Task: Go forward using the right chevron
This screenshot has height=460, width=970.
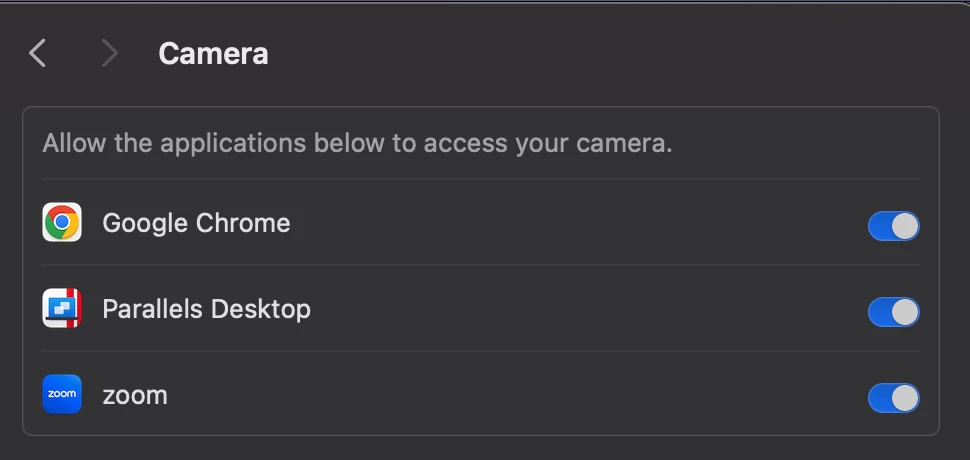Action: pyautogui.click(x=109, y=53)
